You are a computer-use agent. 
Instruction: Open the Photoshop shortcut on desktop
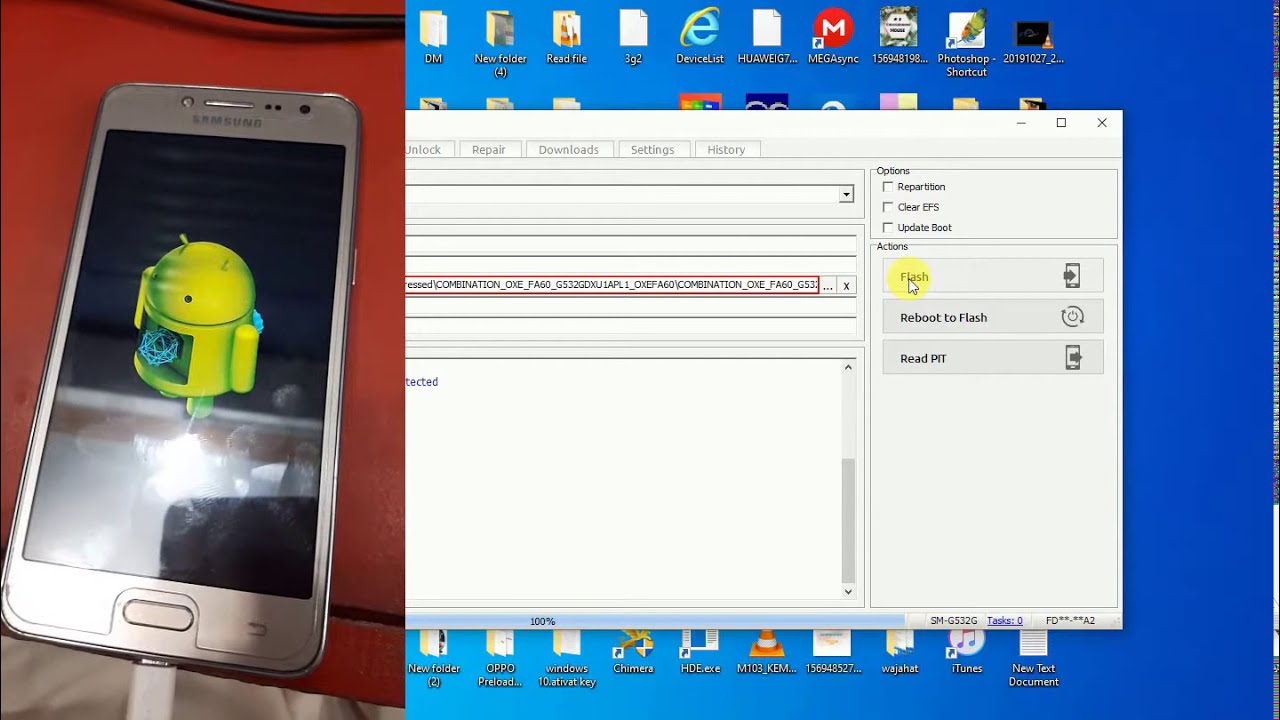[x=967, y=43]
